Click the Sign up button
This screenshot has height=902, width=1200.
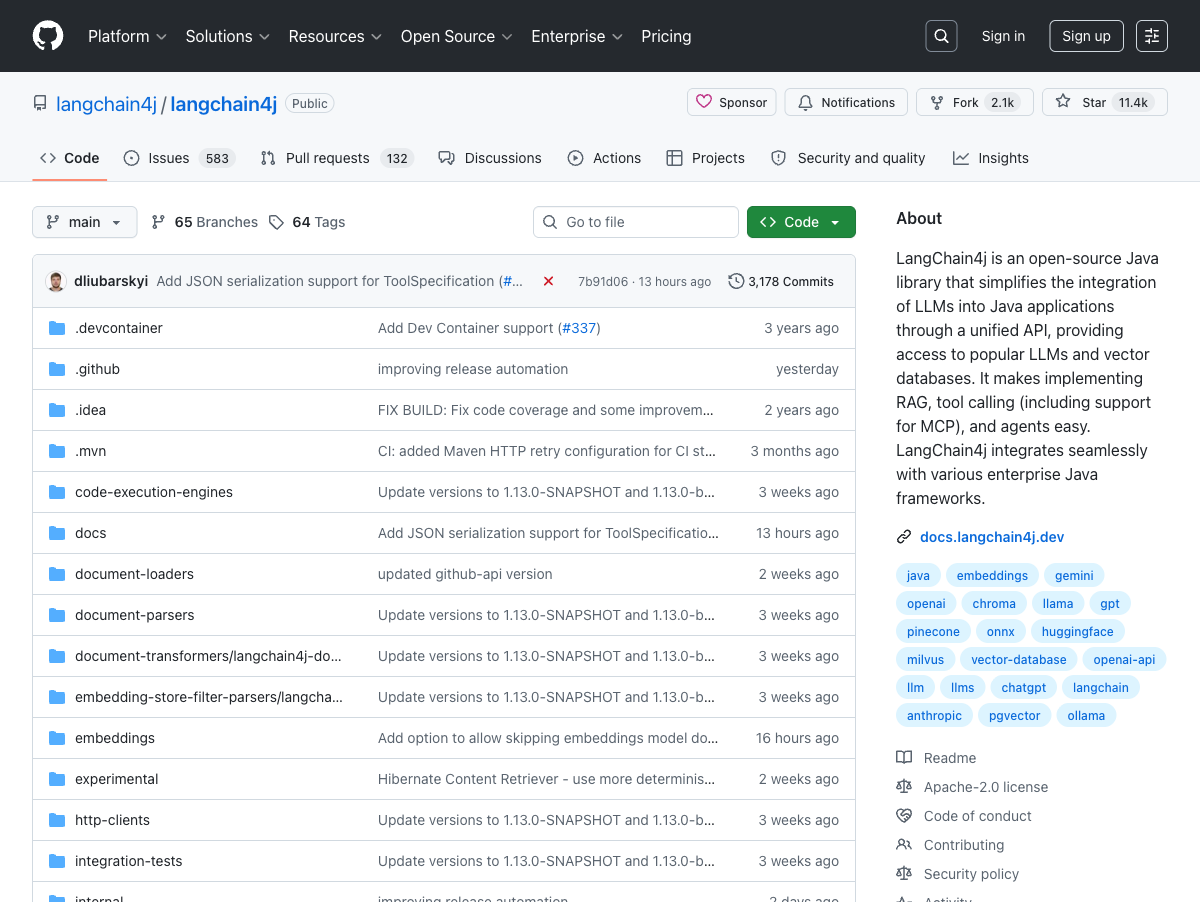click(1086, 35)
